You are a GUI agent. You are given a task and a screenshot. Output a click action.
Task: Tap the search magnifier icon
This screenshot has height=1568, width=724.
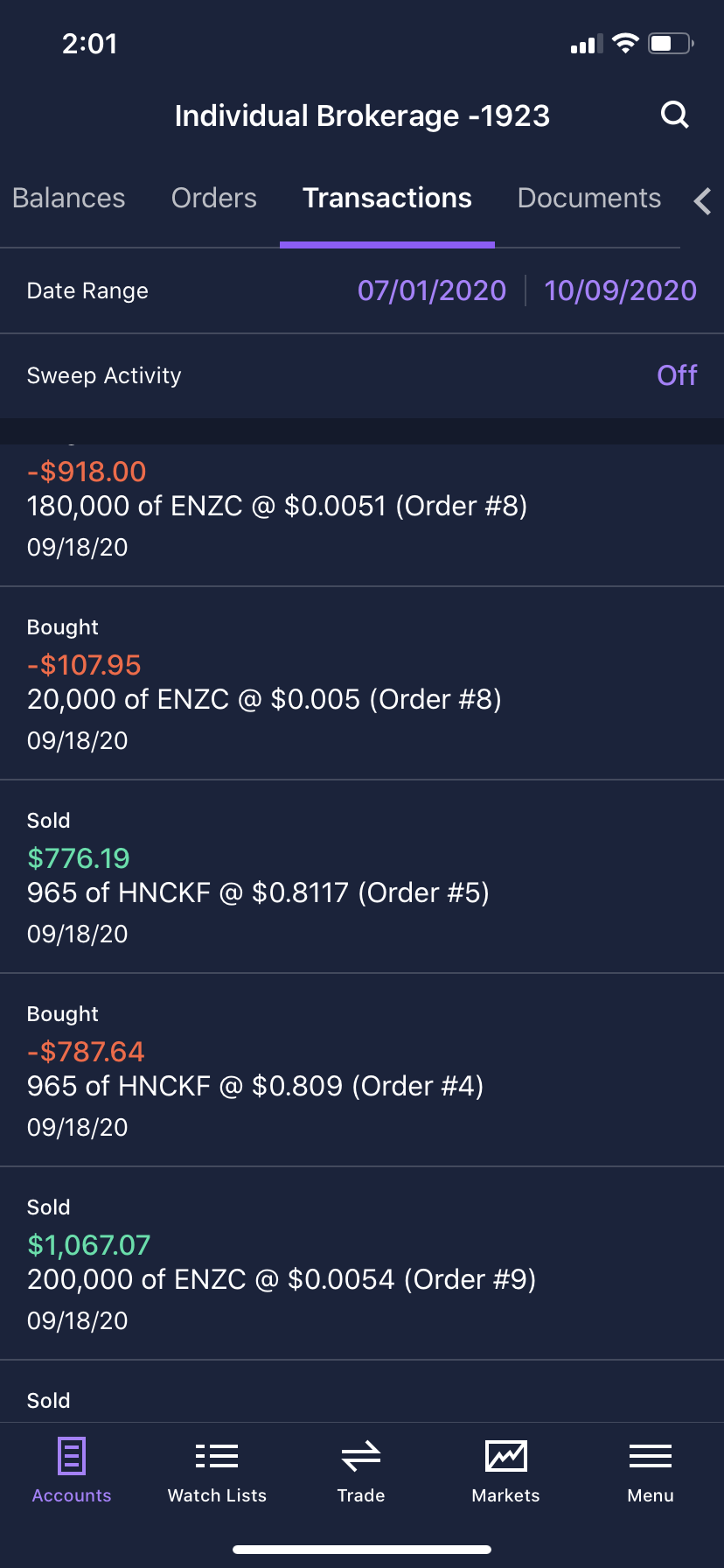pyautogui.click(x=674, y=115)
